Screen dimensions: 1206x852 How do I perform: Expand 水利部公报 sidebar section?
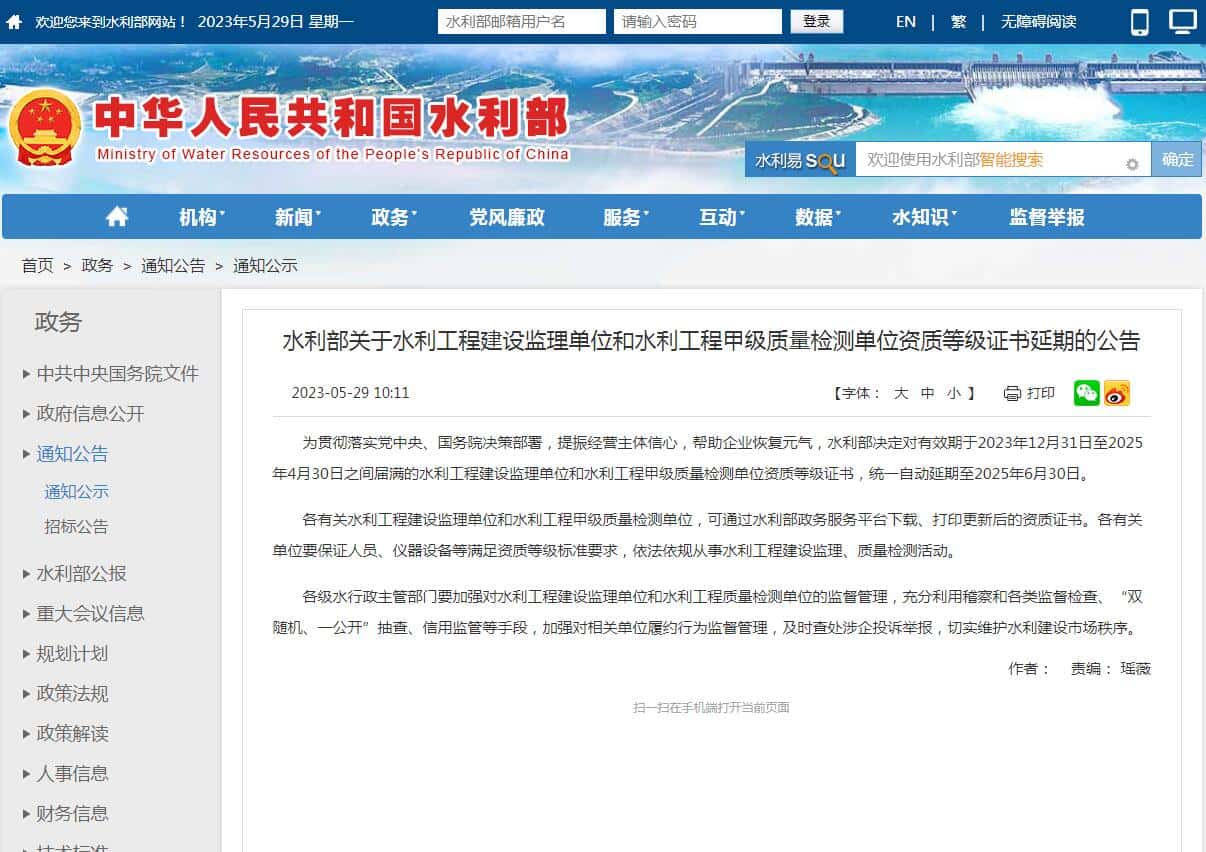pyautogui.click(x=81, y=574)
